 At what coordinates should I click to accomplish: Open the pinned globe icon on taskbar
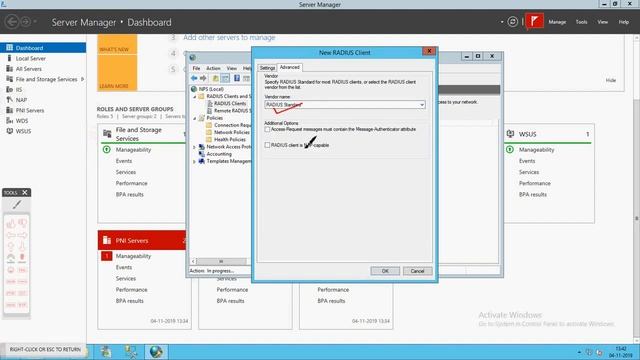(156, 351)
